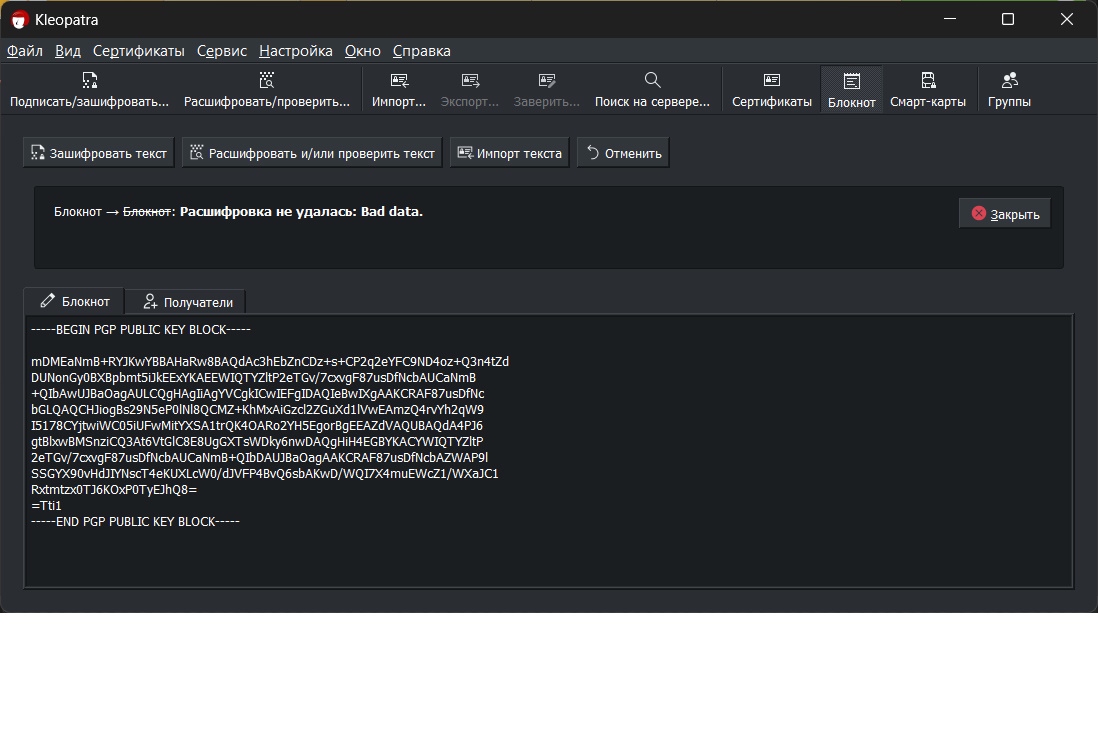Open the Сервис menu
Image resolution: width=1098 pixels, height=750 pixels.
(x=221, y=51)
